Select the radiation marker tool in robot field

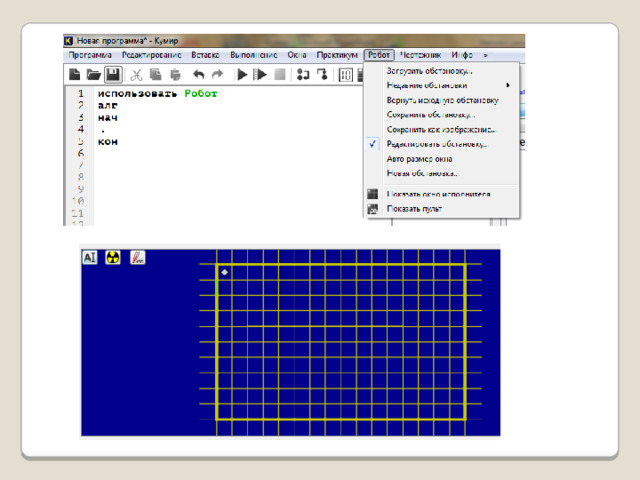coord(112,257)
